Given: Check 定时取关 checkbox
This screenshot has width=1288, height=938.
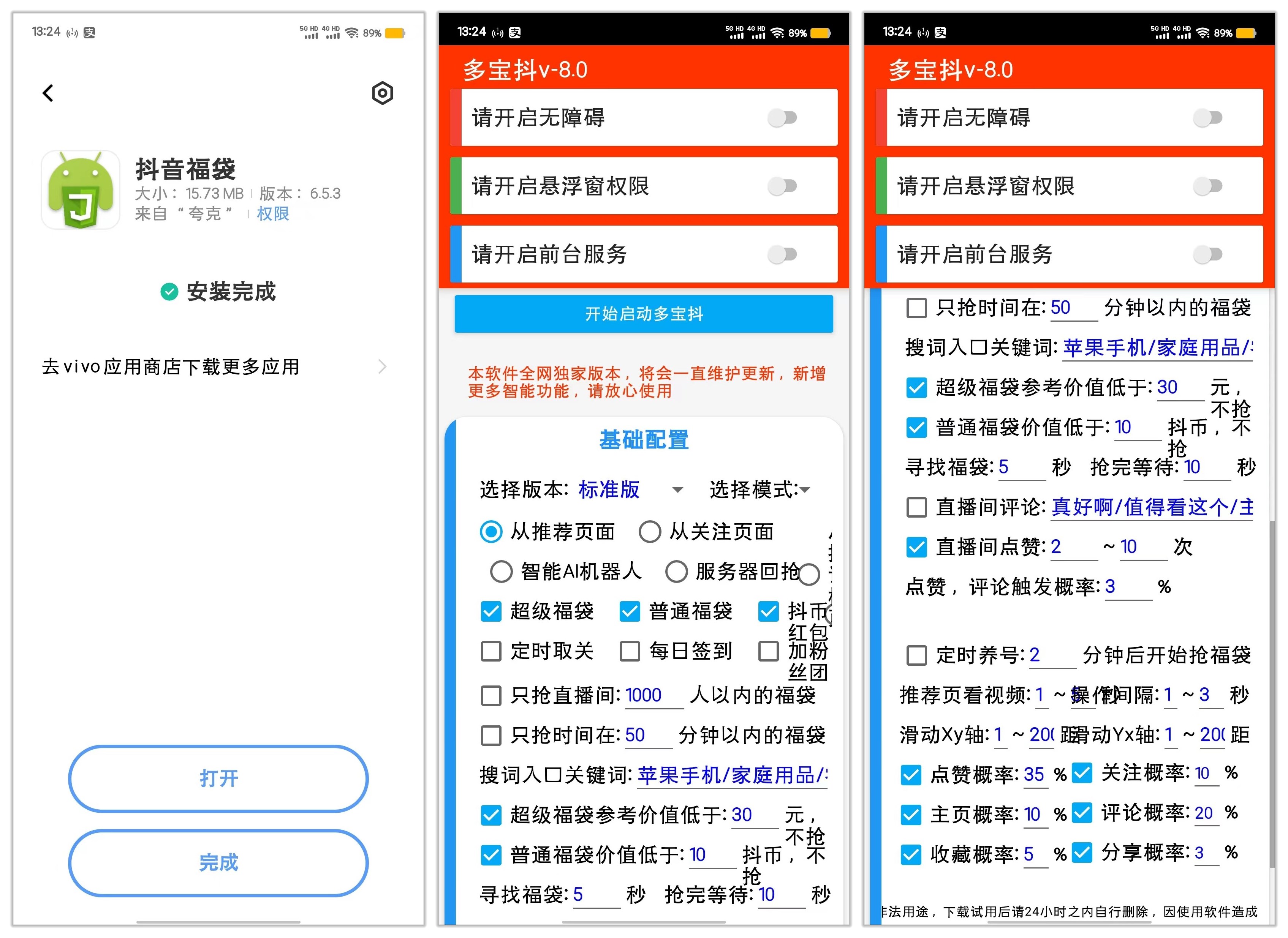Looking at the screenshot, I should coord(491,651).
